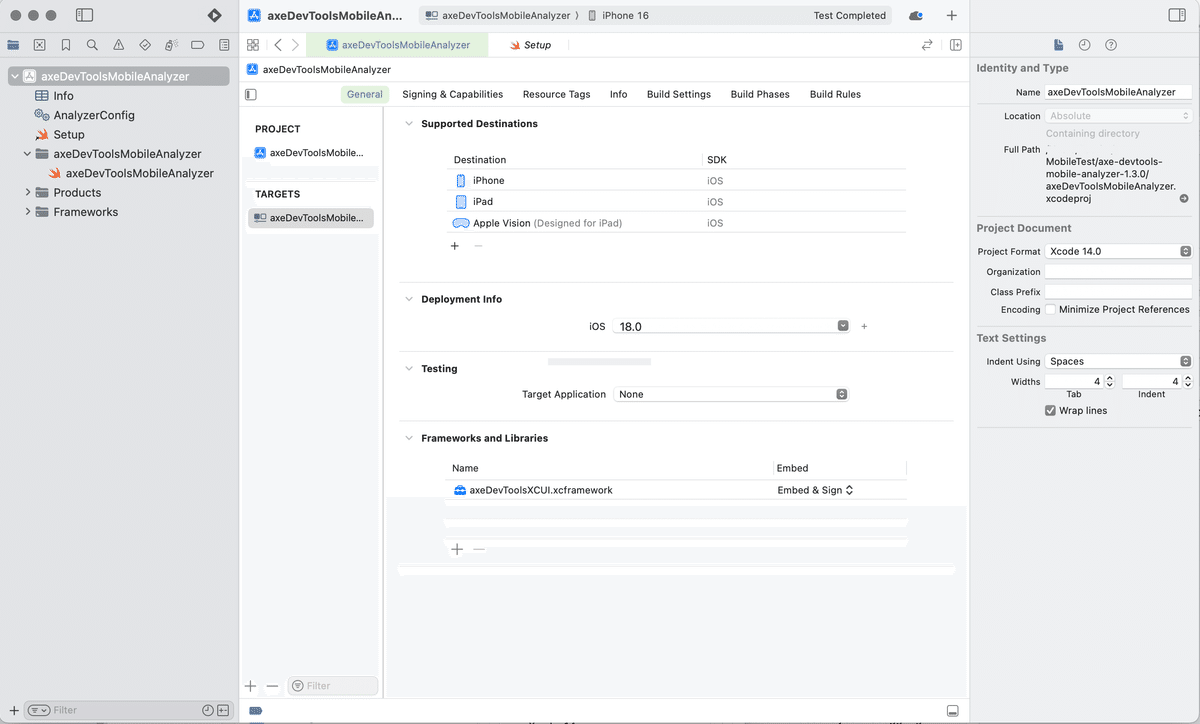Select iPhone 16 run destination
1200x724 pixels.
(619, 16)
